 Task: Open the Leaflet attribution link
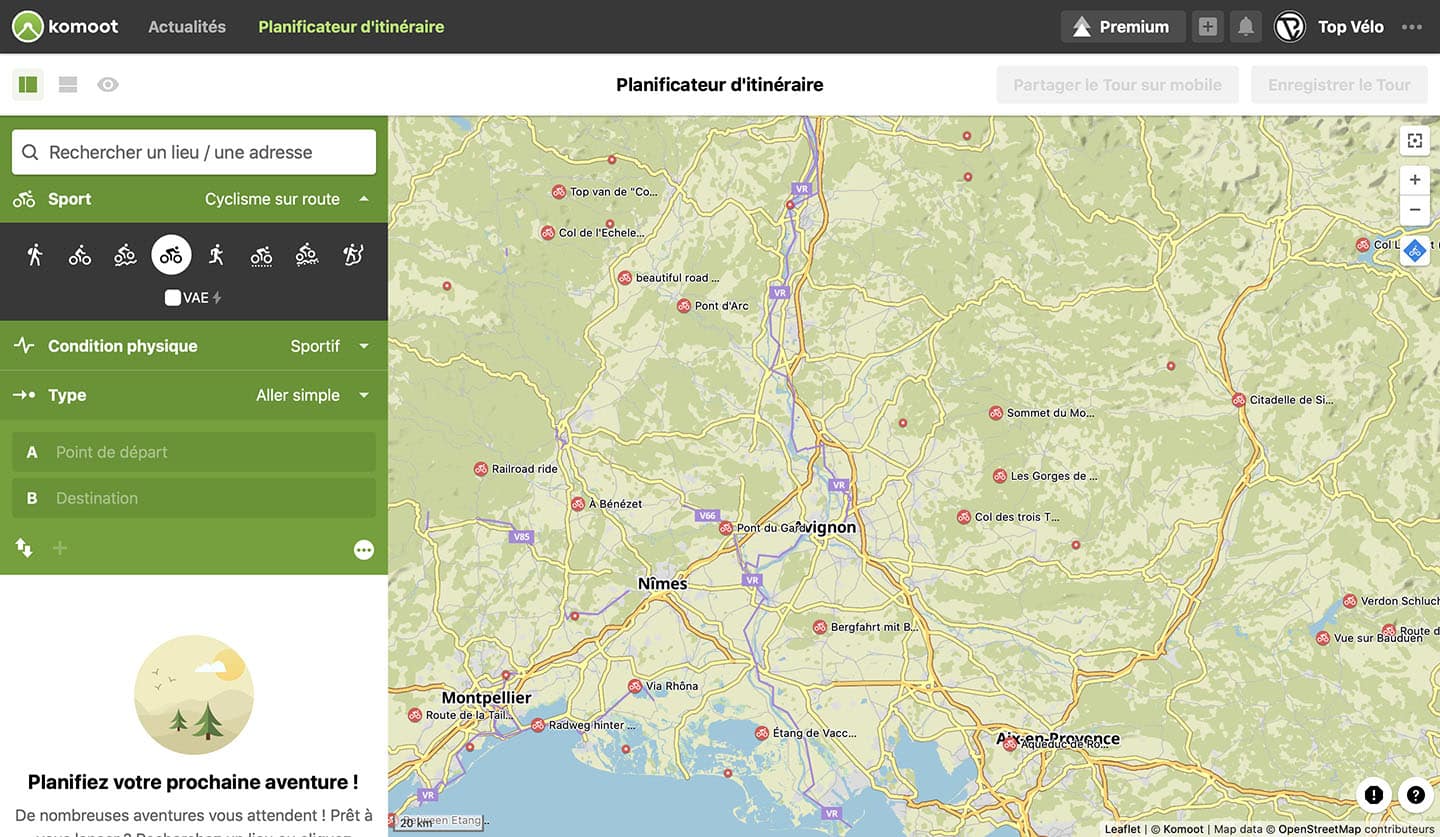[x=1122, y=829]
